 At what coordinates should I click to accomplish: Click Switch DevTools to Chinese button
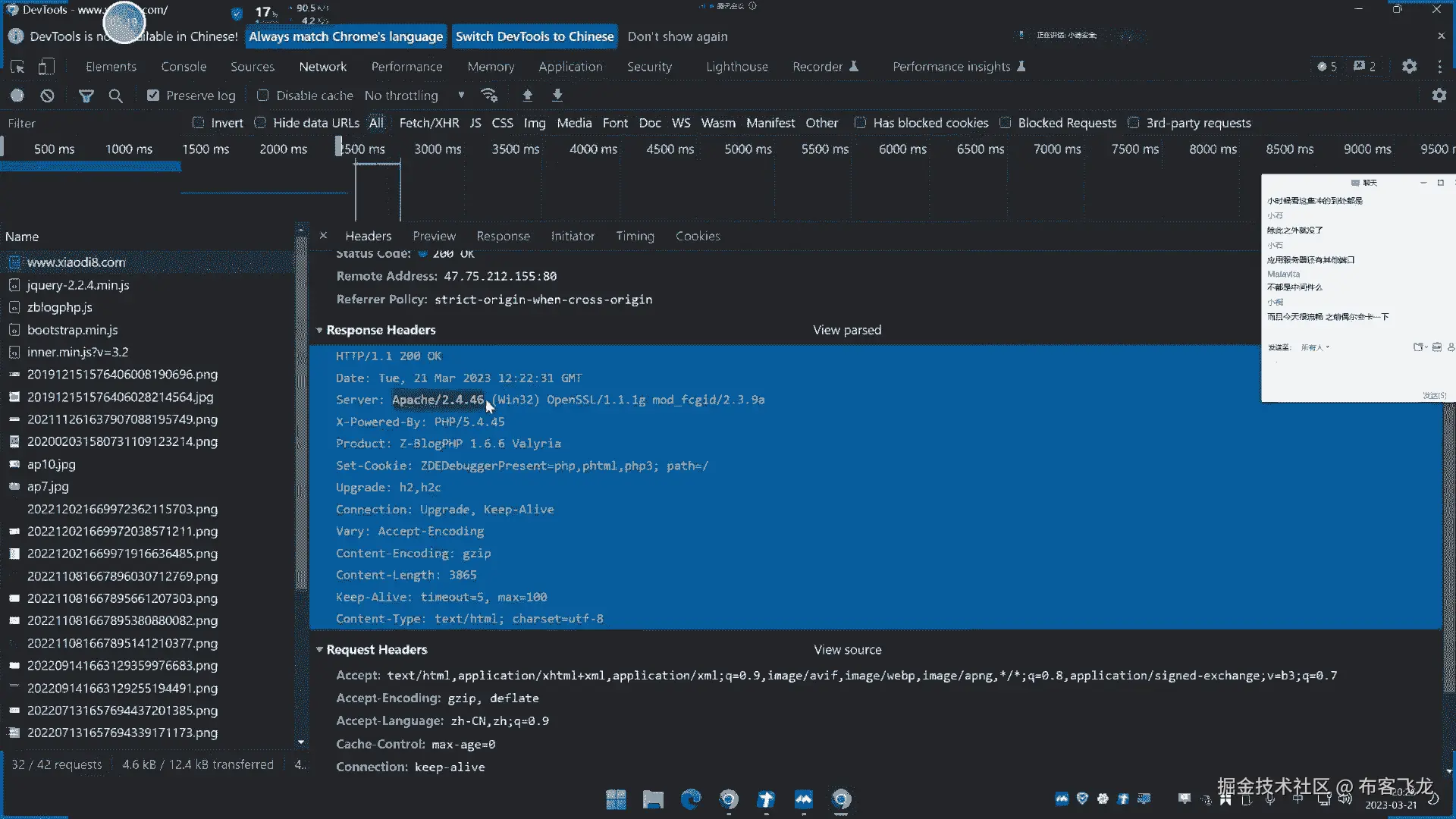point(534,36)
